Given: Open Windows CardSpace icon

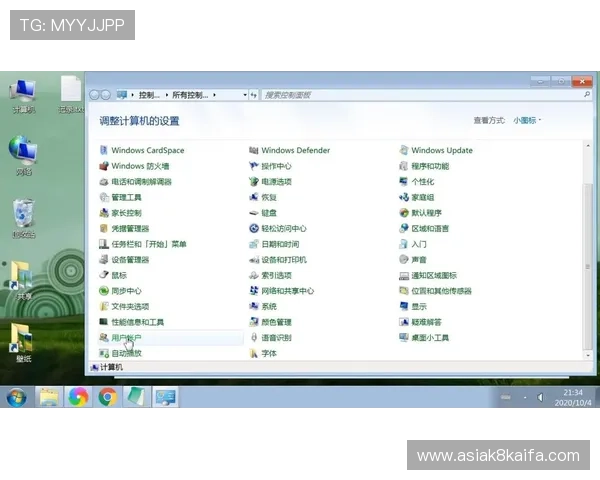Looking at the screenshot, I should 103,150.
